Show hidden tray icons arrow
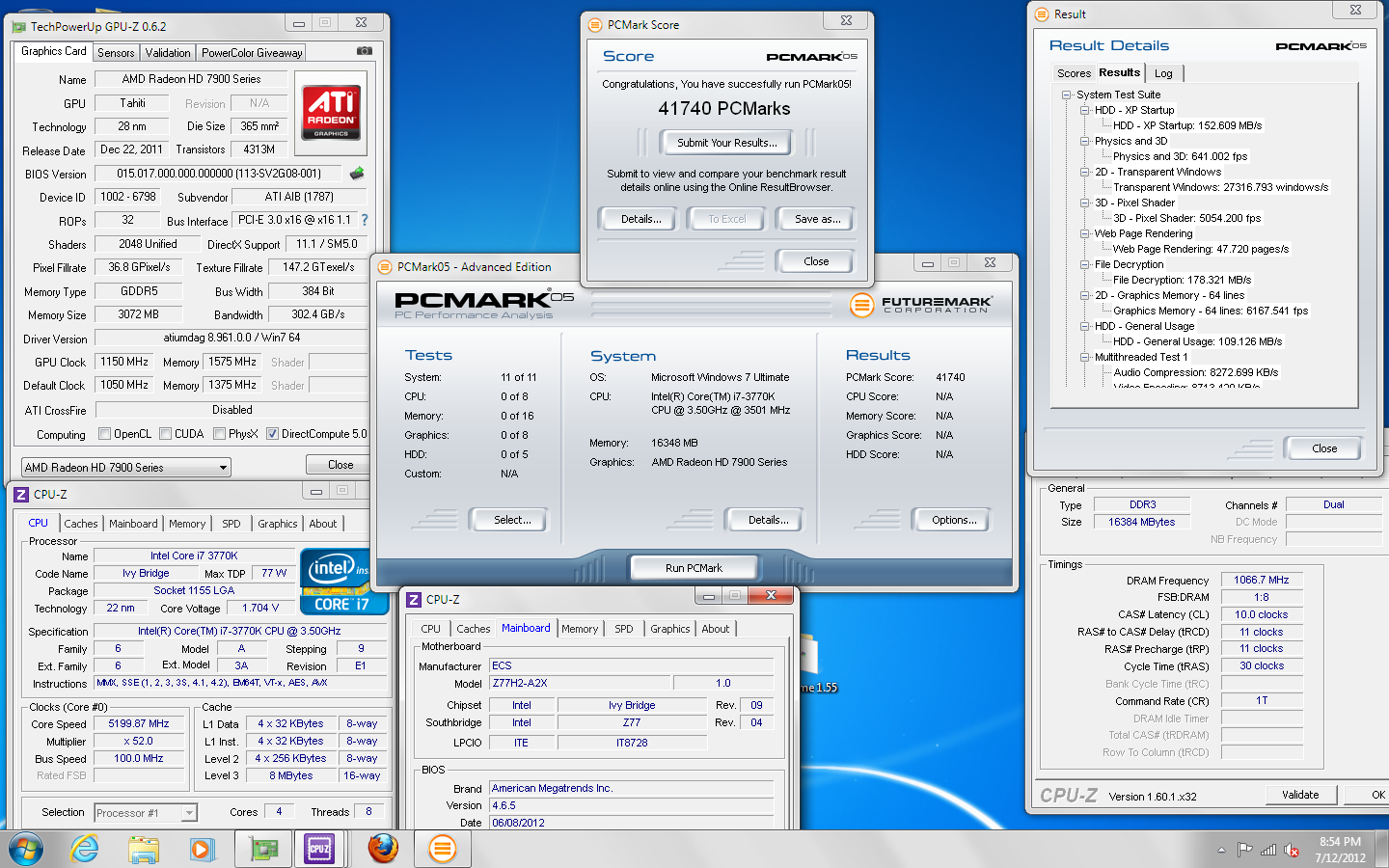Viewport: 1389px width, 868px height. tap(1221, 850)
